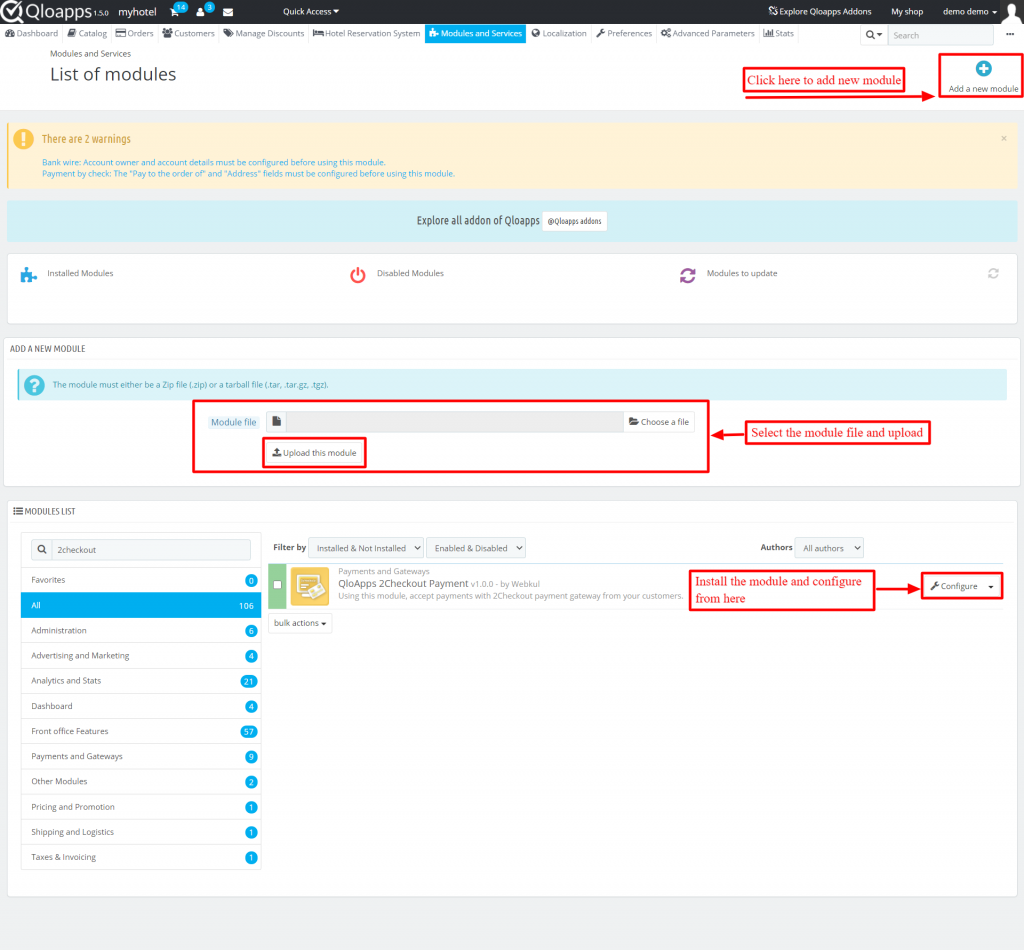Select the Modules and Services menu
This screenshot has width=1024, height=950.
point(475,33)
